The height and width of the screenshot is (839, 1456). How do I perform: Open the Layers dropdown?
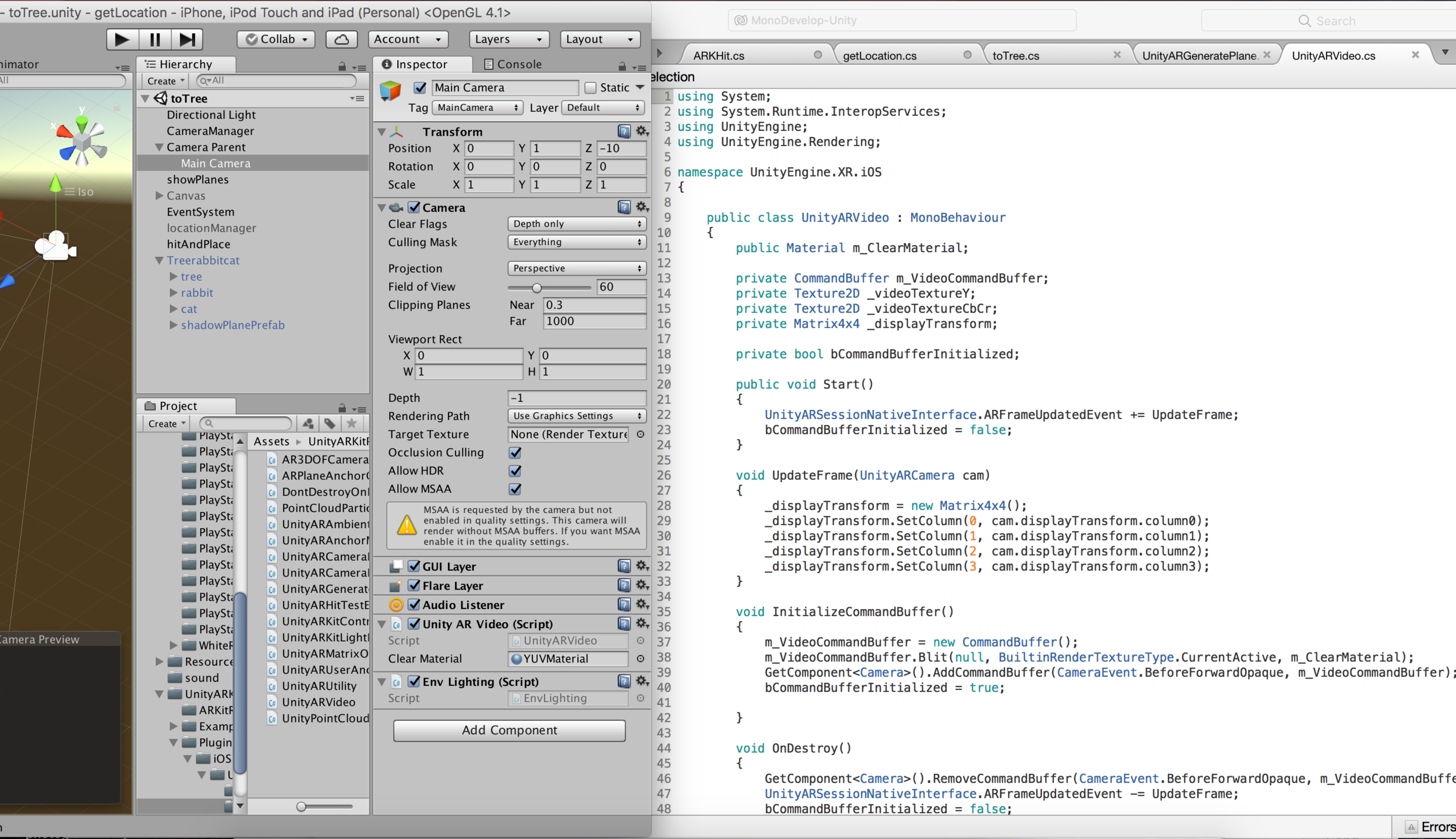[x=509, y=39]
